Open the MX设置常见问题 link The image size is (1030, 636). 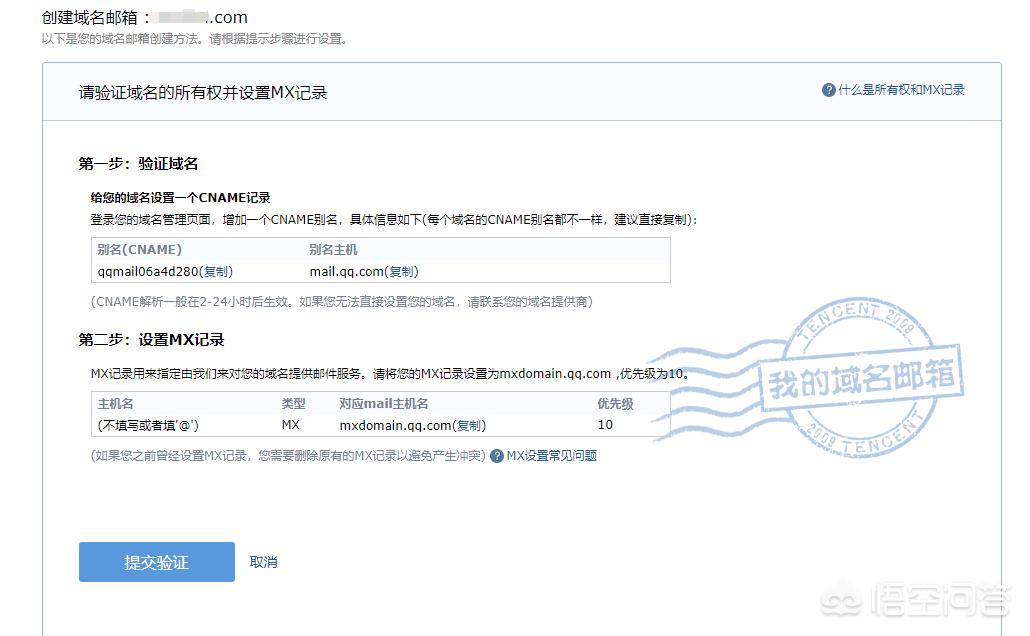click(x=551, y=455)
